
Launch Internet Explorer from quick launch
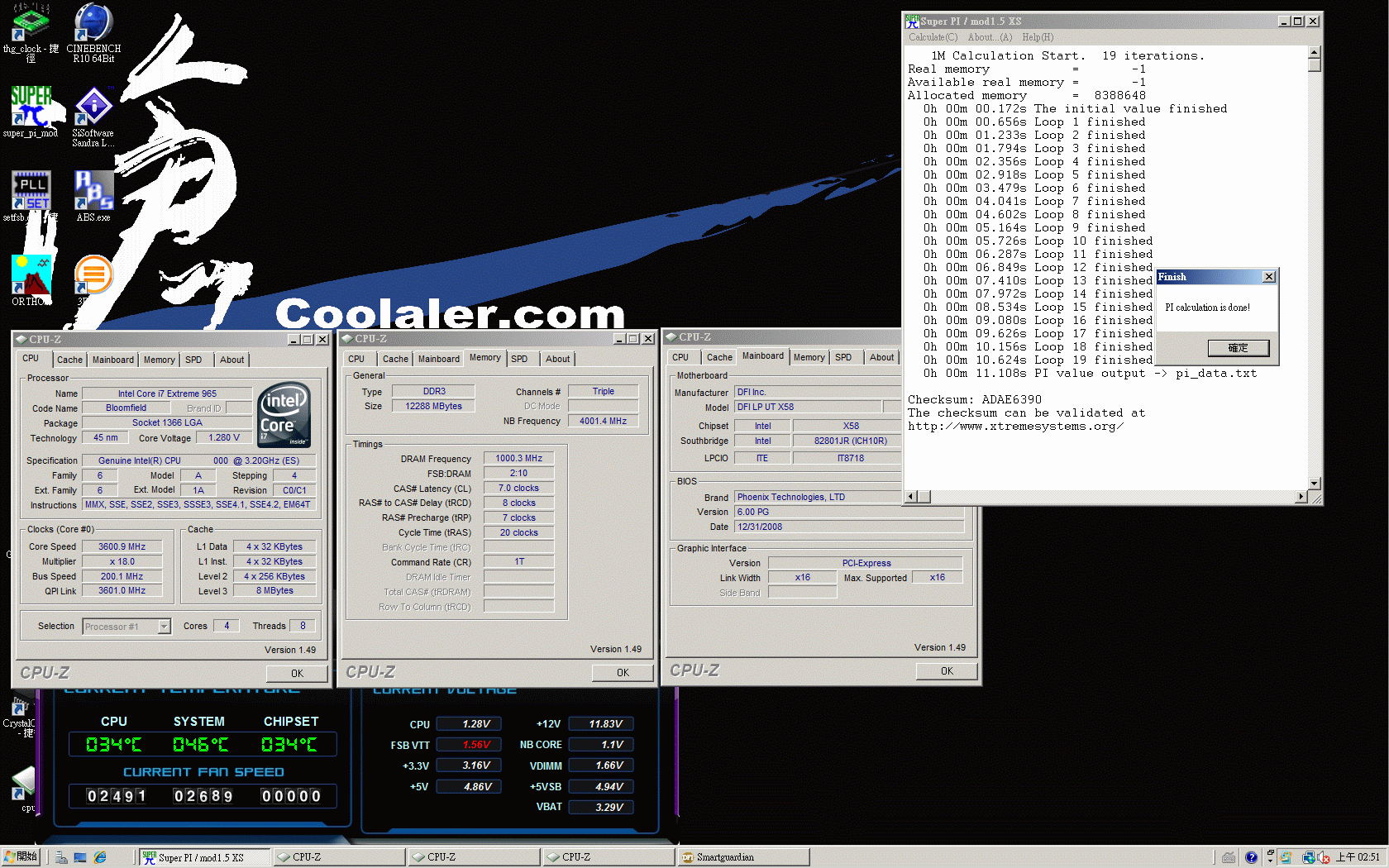tap(100, 857)
